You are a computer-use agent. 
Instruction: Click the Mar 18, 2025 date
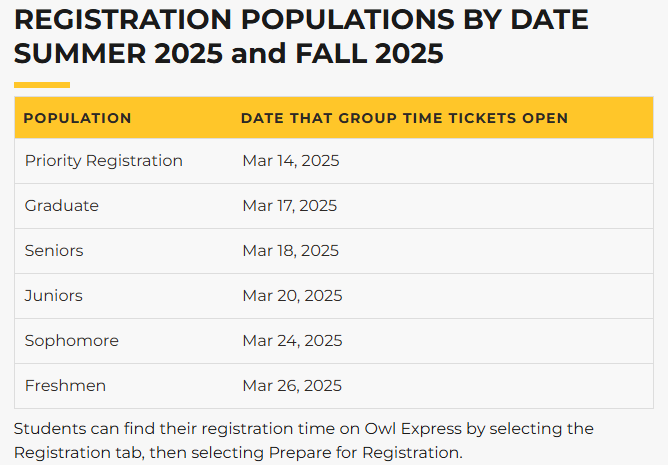coord(291,251)
